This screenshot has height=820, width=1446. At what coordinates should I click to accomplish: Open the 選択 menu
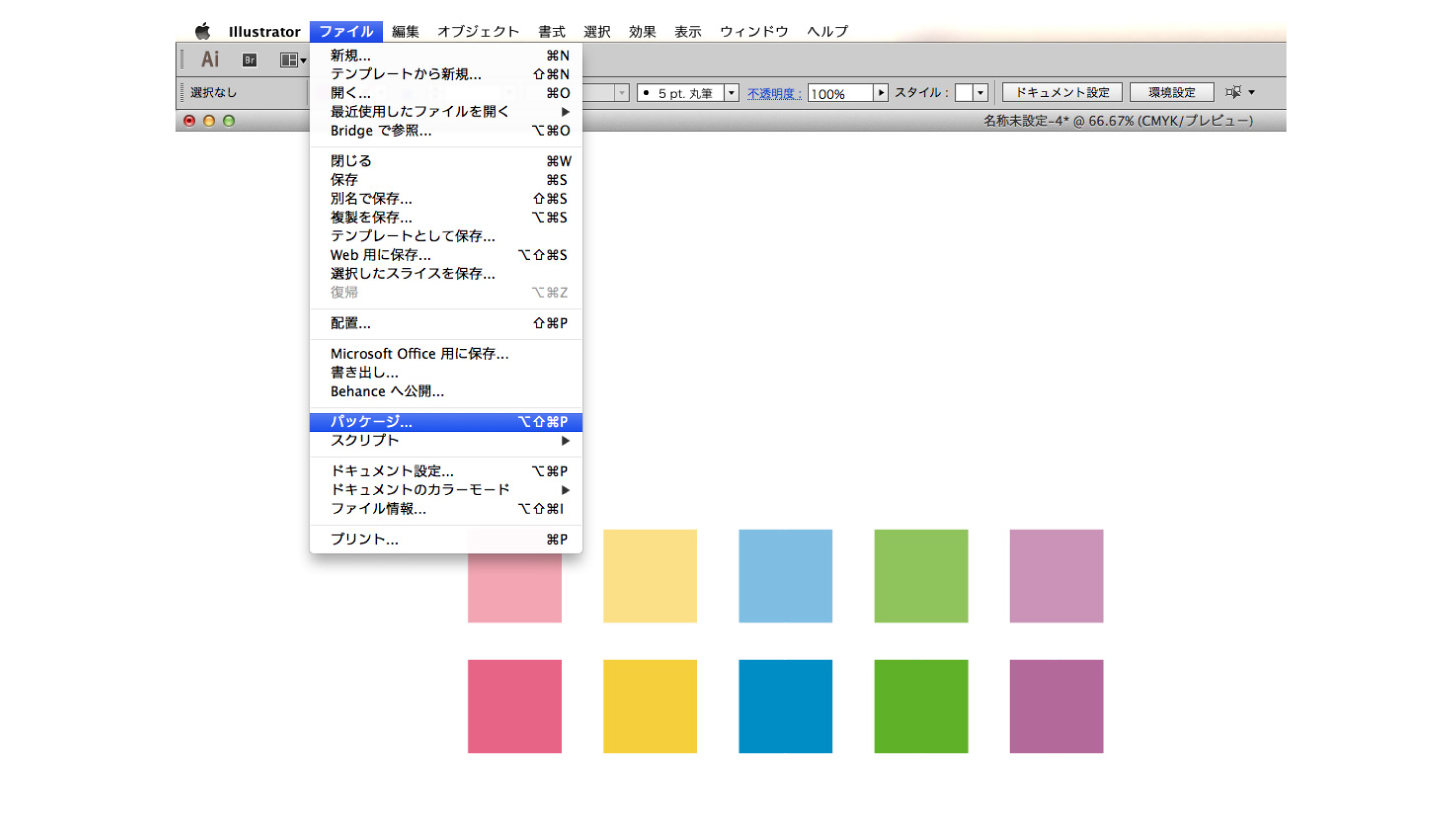pyautogui.click(x=597, y=31)
